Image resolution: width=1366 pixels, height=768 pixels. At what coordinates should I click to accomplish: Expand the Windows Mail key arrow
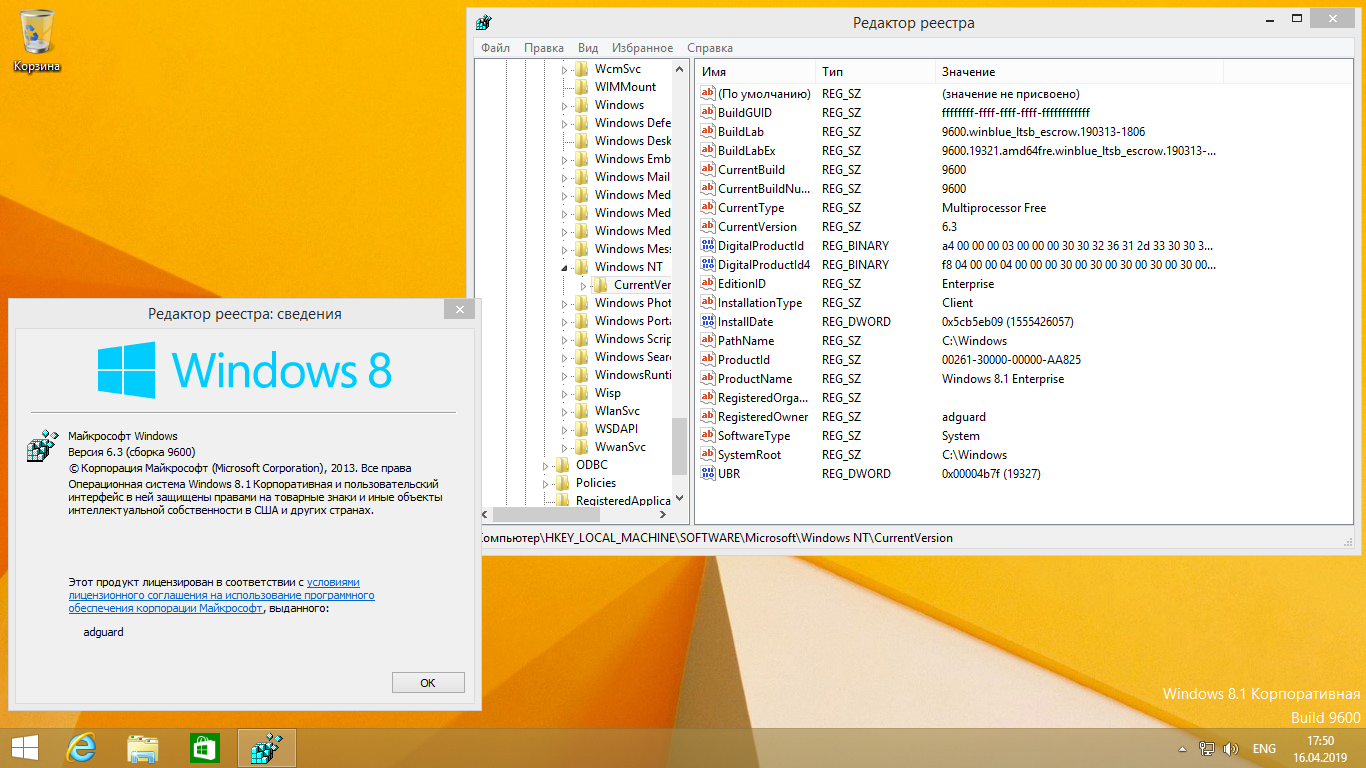tap(565, 177)
